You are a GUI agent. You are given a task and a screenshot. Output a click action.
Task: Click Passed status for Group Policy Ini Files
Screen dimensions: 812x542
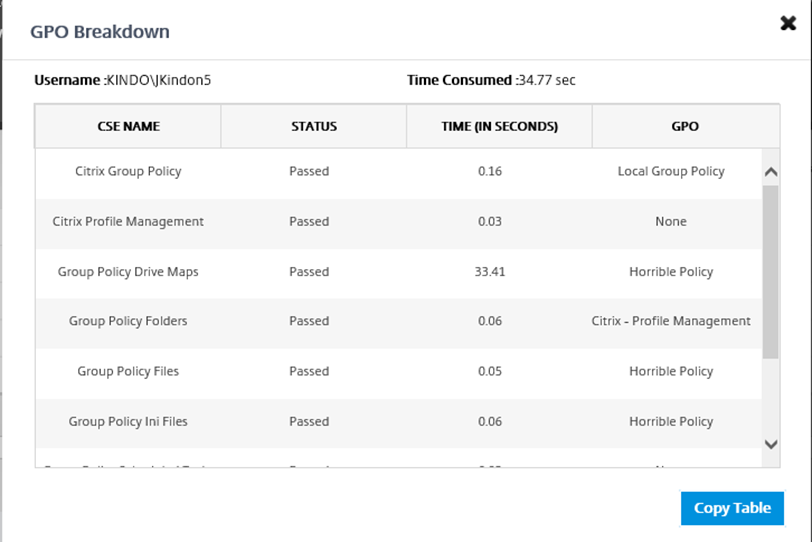309,421
